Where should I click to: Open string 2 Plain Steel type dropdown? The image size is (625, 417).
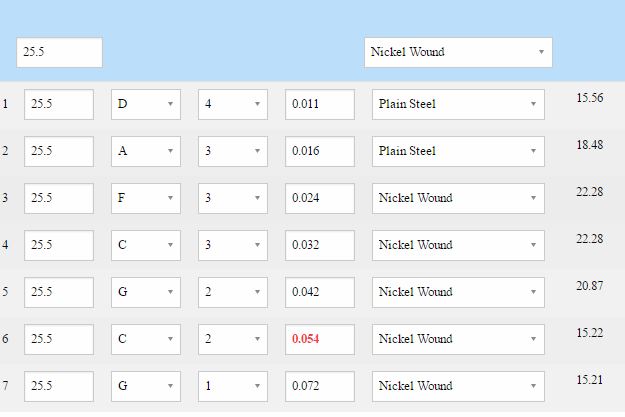coord(458,151)
